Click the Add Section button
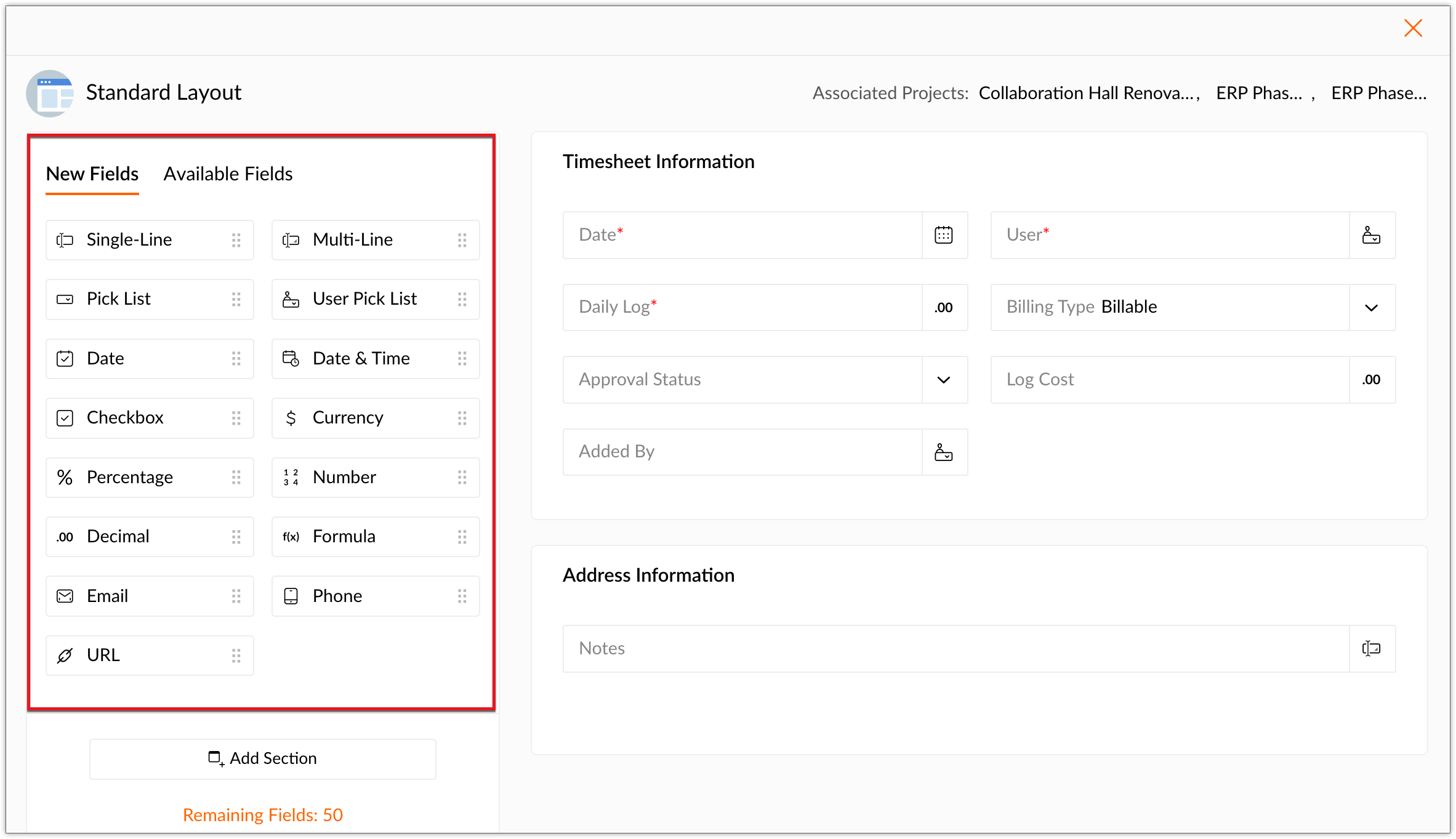The width and height of the screenshot is (1456, 839). (x=263, y=758)
